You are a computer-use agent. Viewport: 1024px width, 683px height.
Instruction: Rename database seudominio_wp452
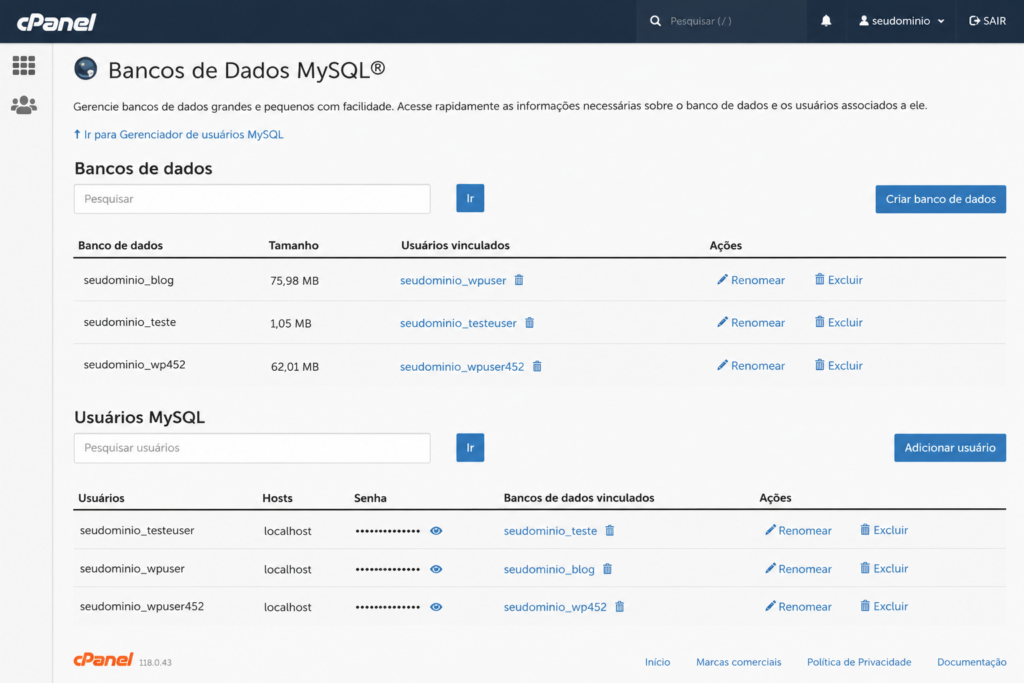click(x=751, y=366)
